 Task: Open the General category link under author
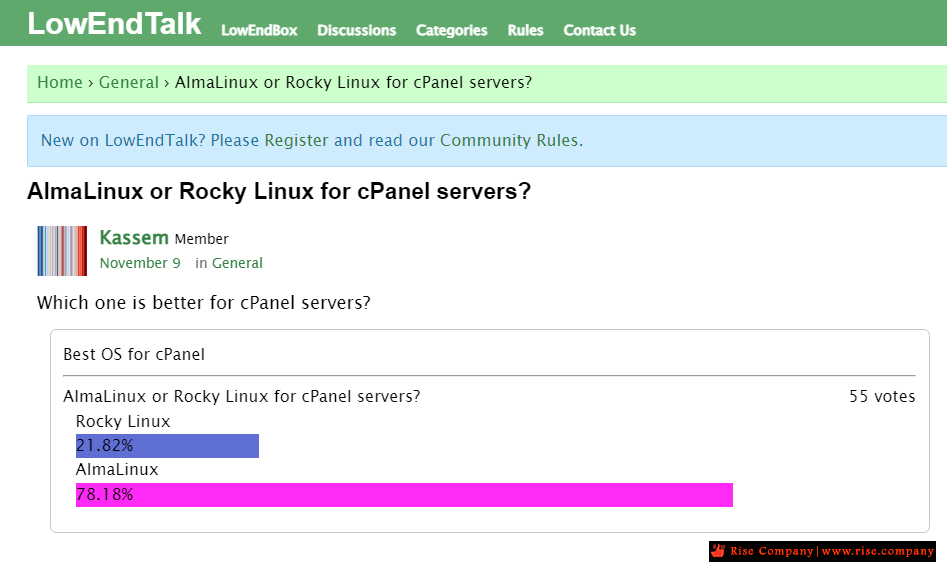coord(237,263)
